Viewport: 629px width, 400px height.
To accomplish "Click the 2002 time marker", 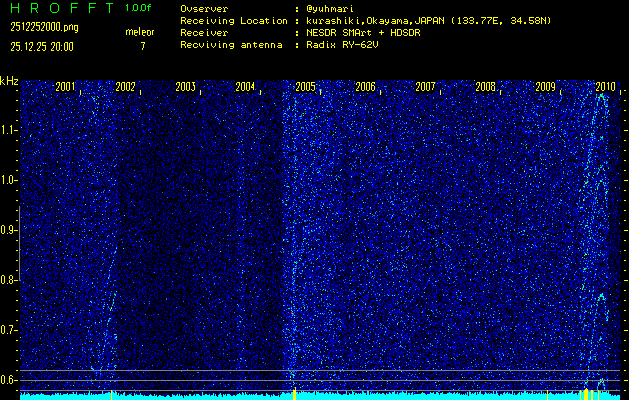I will 125,87.
